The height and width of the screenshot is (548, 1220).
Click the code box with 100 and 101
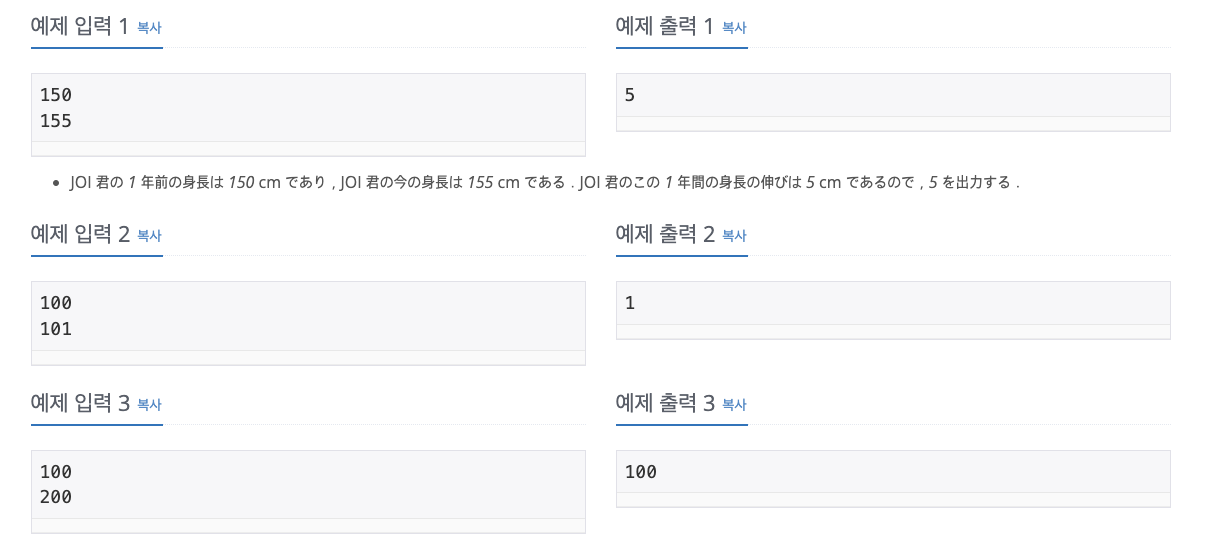(308, 323)
